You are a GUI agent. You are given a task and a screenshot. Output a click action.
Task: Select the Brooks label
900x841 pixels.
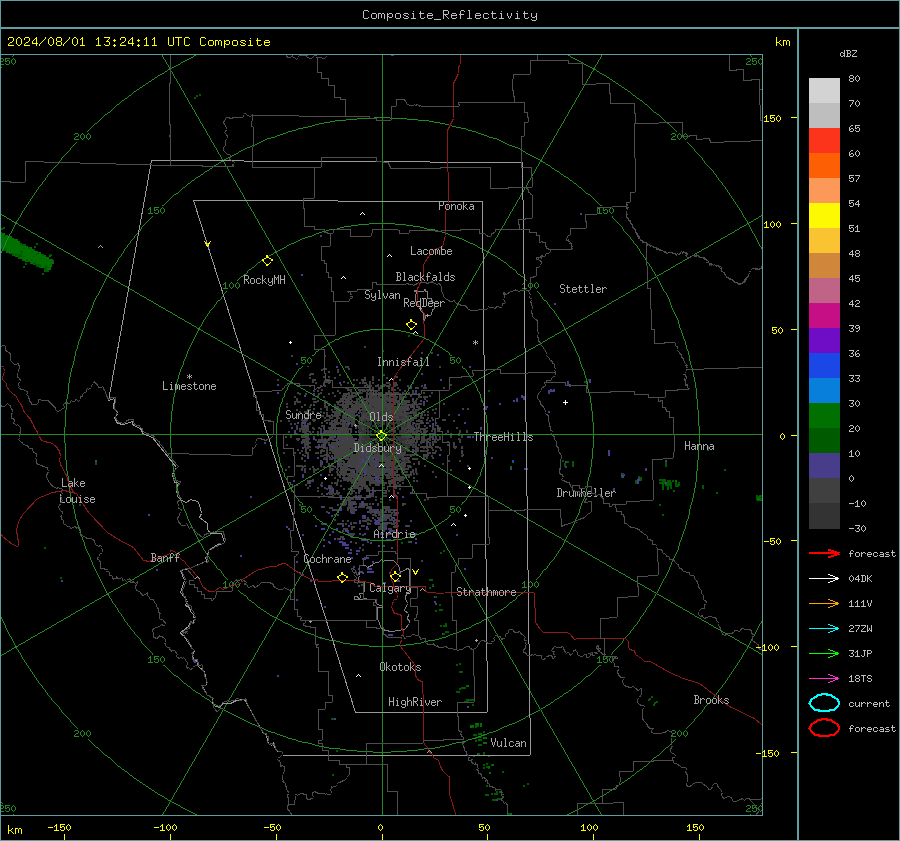point(711,700)
